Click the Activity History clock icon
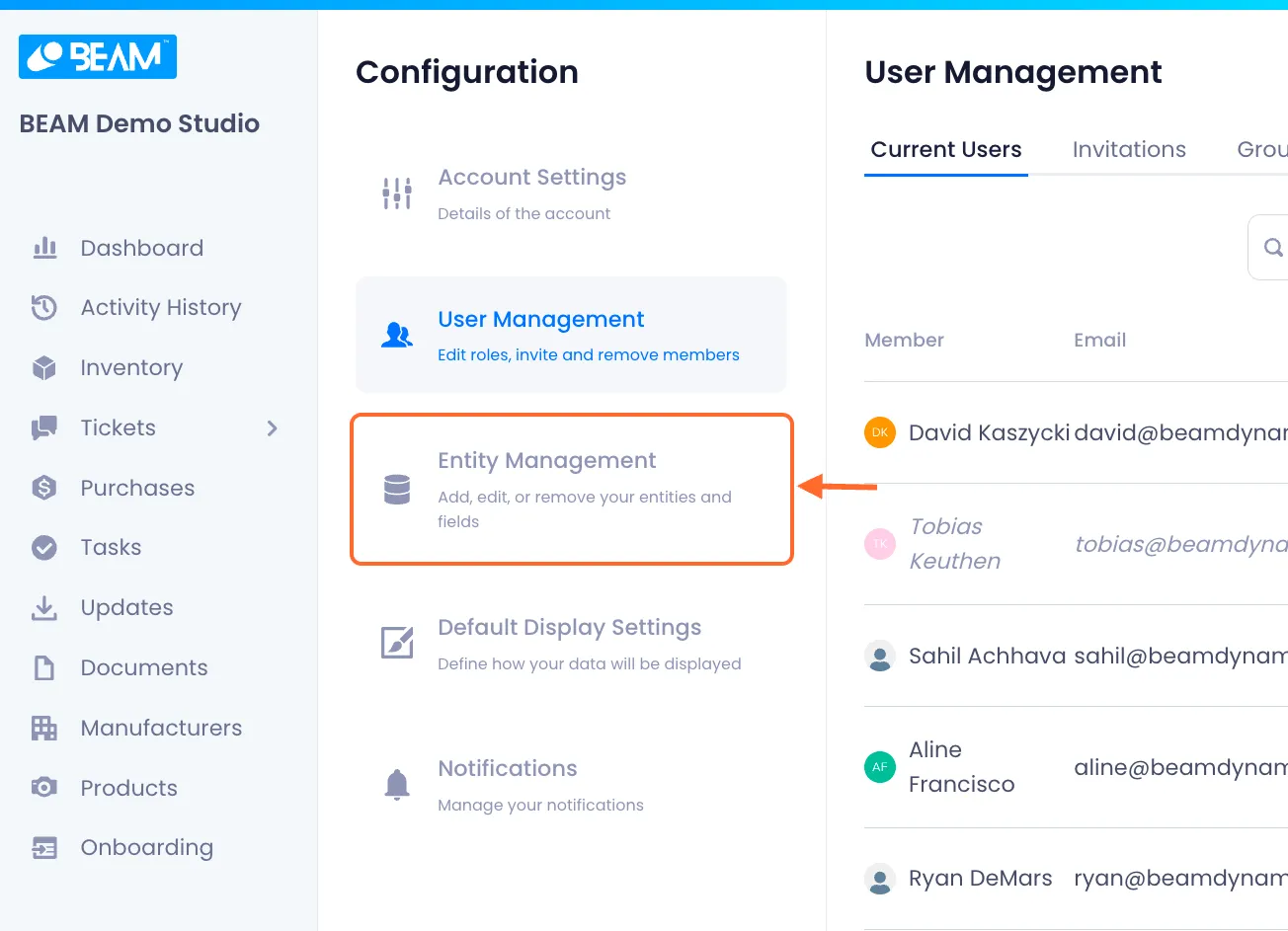The height and width of the screenshot is (931, 1288). coord(44,308)
